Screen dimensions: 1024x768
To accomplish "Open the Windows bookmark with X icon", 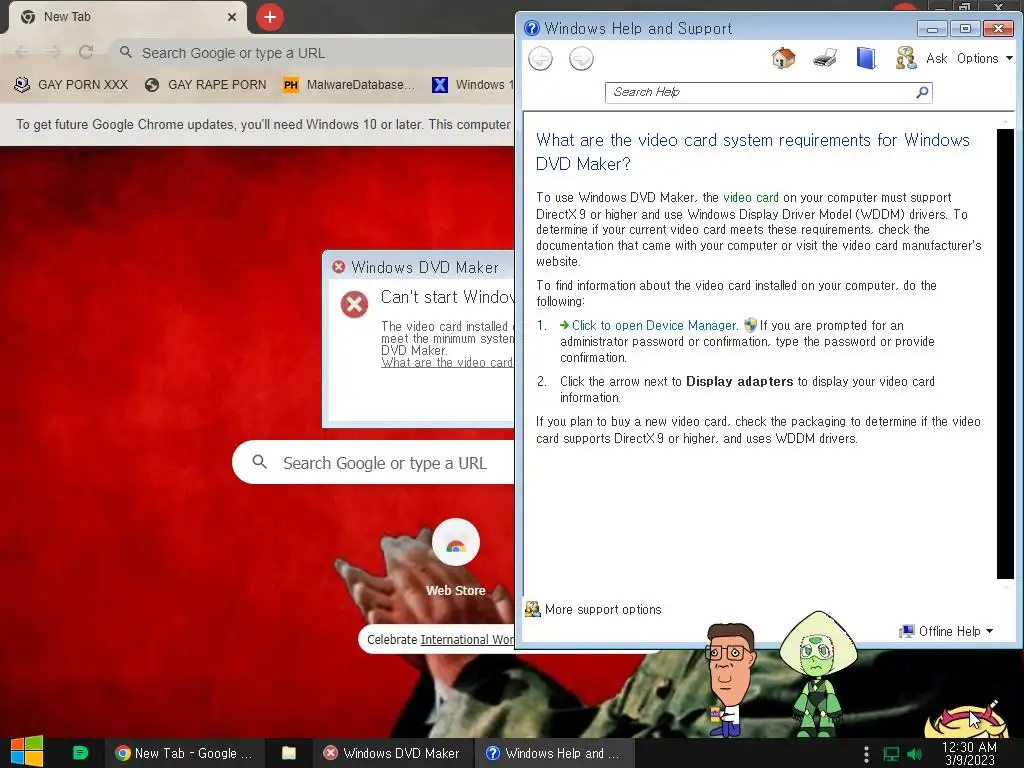I will point(473,85).
